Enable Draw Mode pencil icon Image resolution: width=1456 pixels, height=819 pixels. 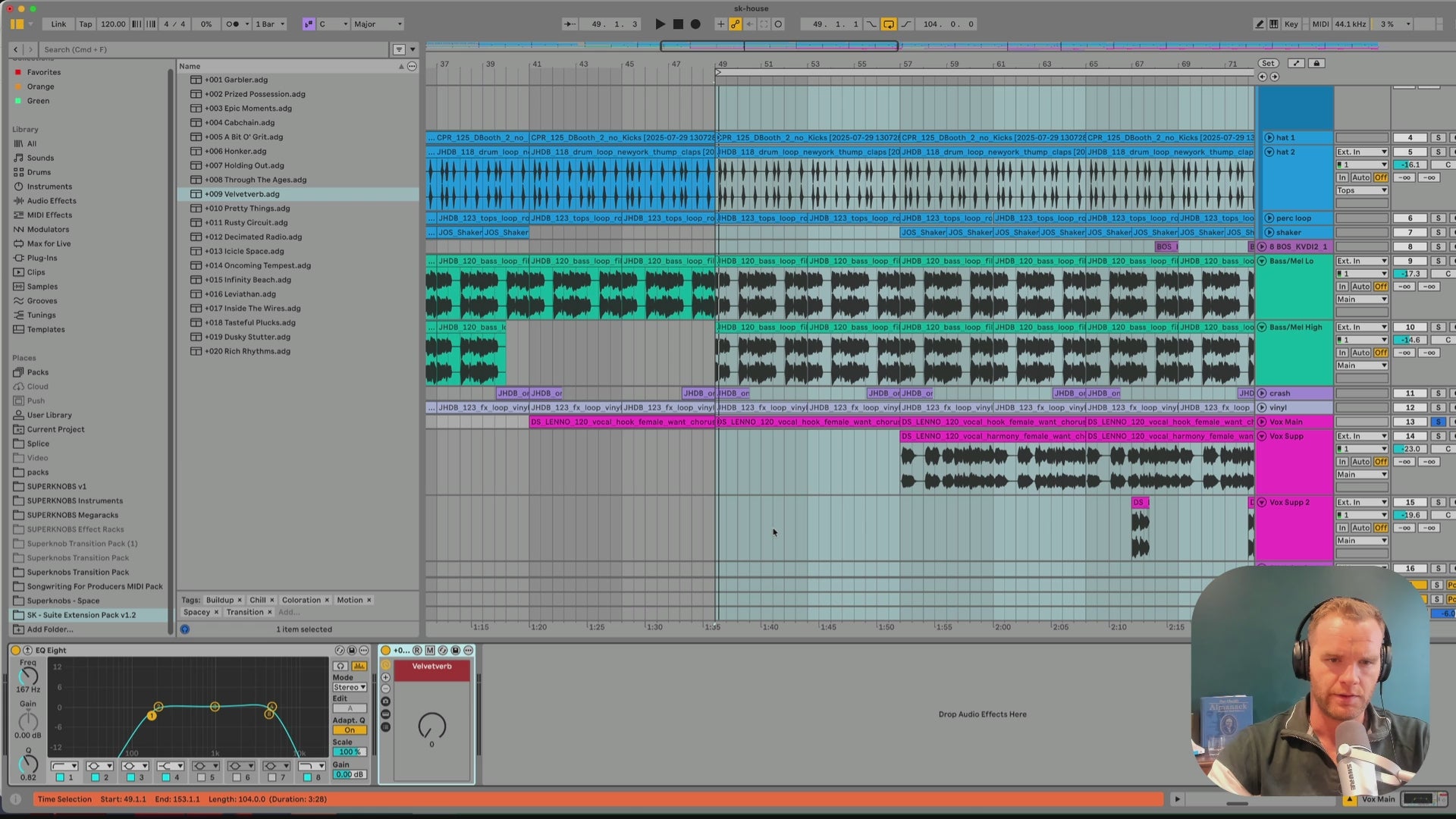coord(1260,24)
